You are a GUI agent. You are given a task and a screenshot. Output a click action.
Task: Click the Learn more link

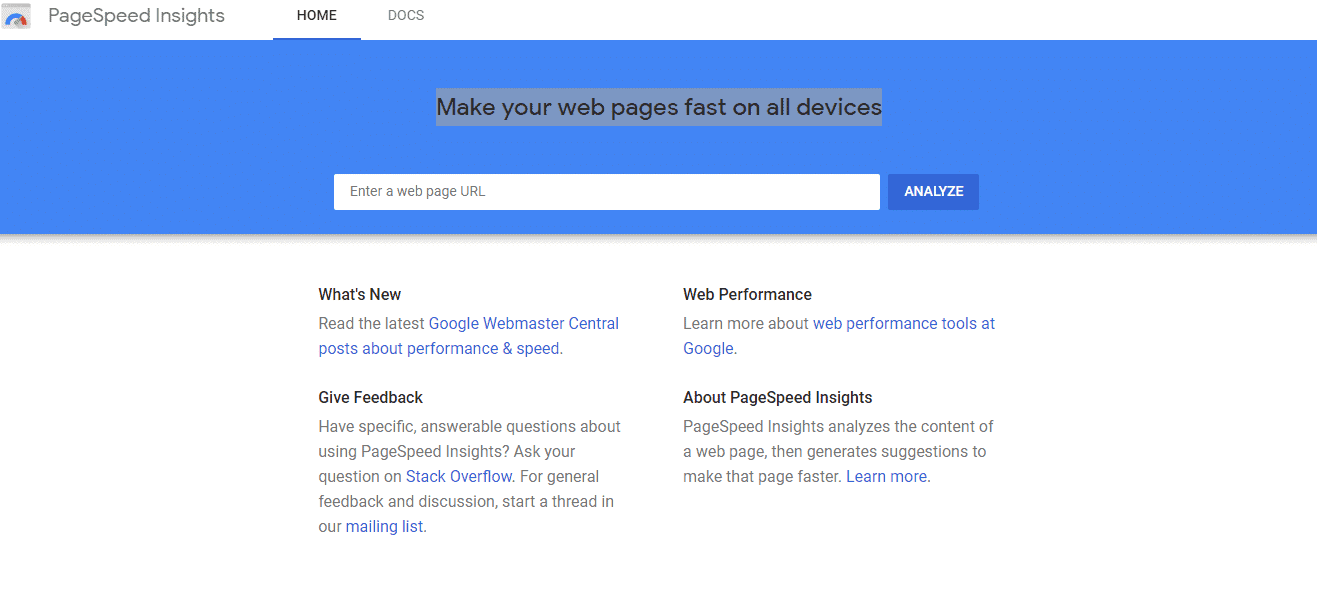coord(886,477)
